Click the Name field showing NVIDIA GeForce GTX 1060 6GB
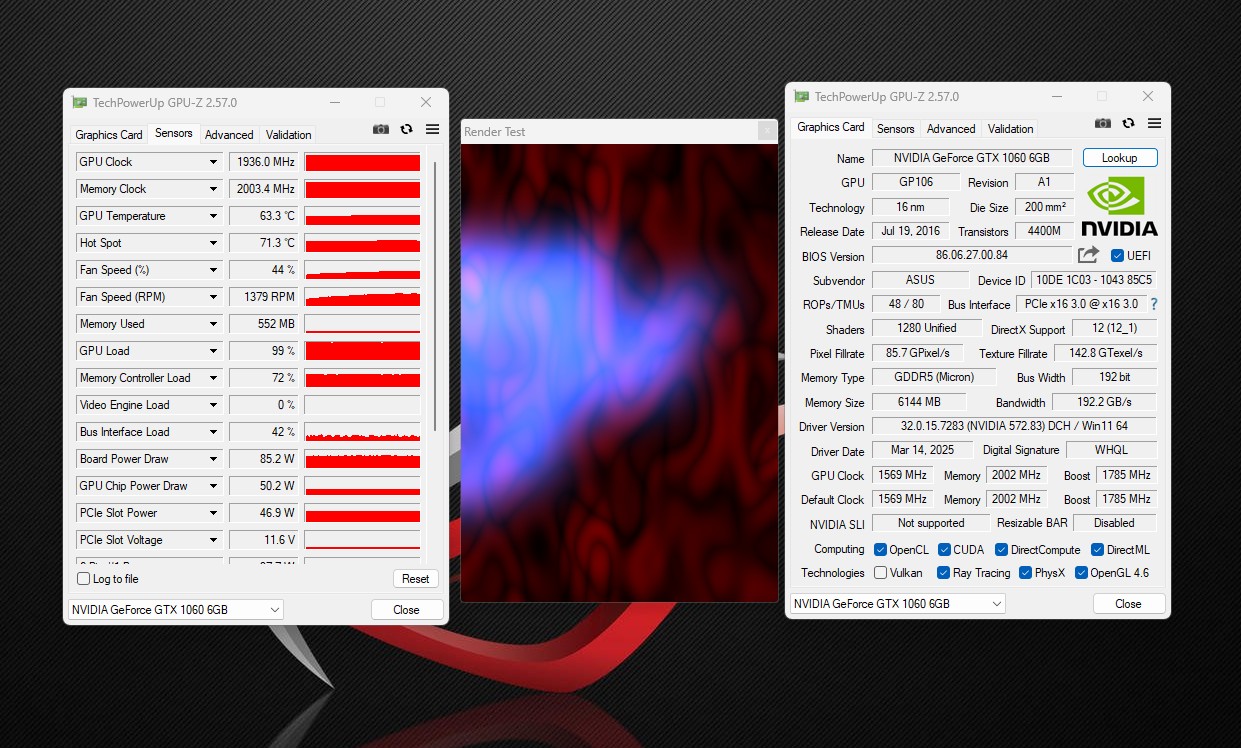This screenshot has width=1241, height=748. tap(973, 158)
